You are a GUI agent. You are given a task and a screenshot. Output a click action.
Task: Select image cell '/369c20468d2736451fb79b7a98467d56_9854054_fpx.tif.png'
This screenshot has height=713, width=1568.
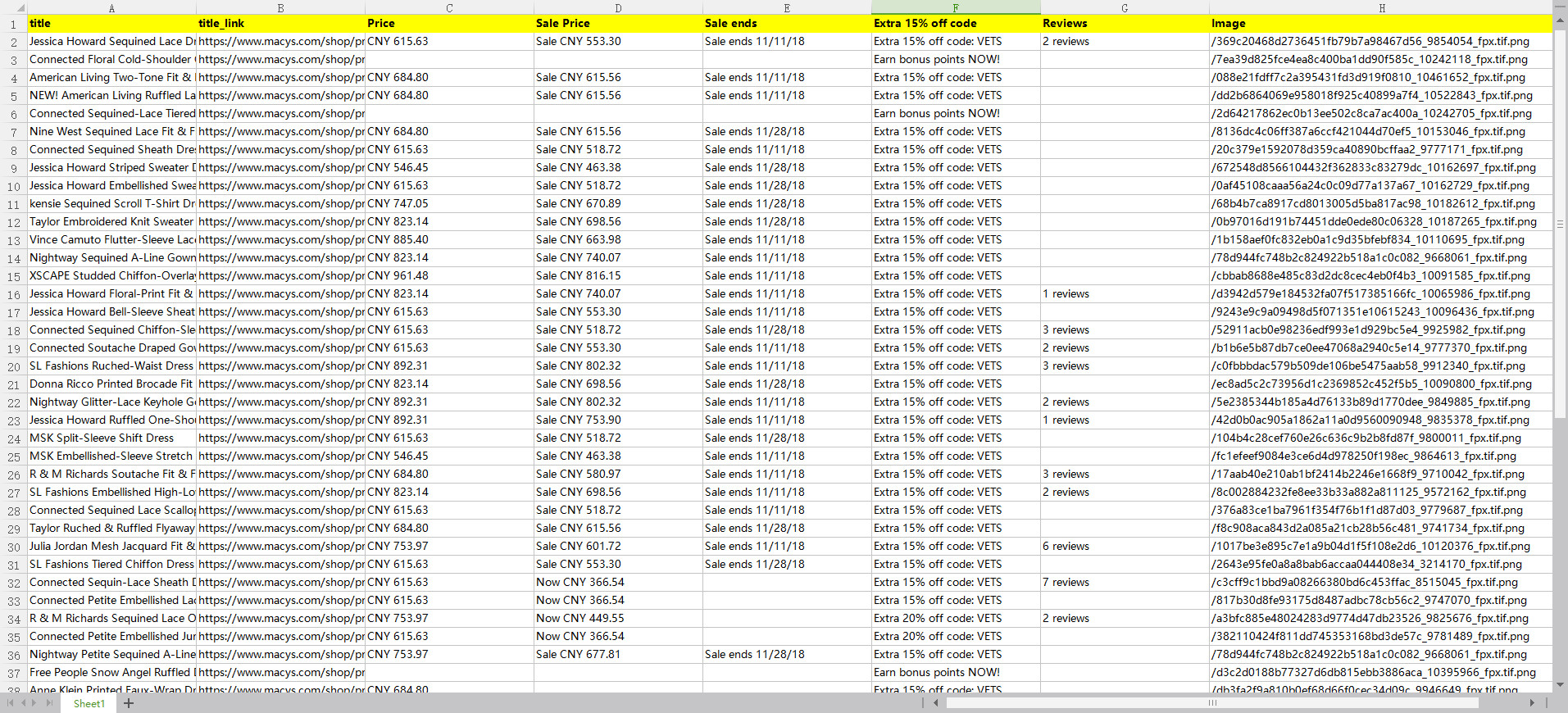(1381, 42)
